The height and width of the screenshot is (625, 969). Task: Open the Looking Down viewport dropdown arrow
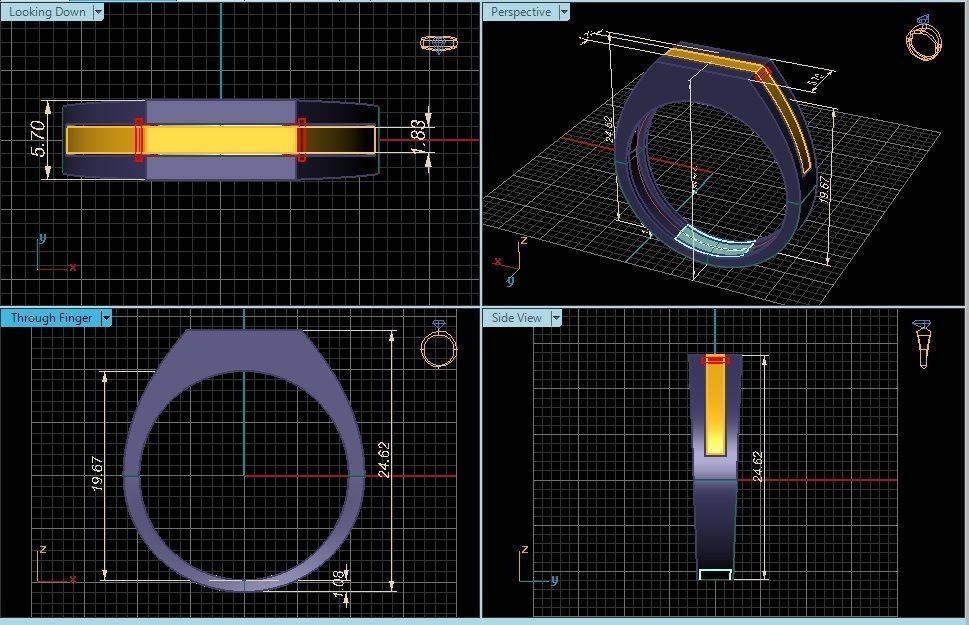pos(98,12)
